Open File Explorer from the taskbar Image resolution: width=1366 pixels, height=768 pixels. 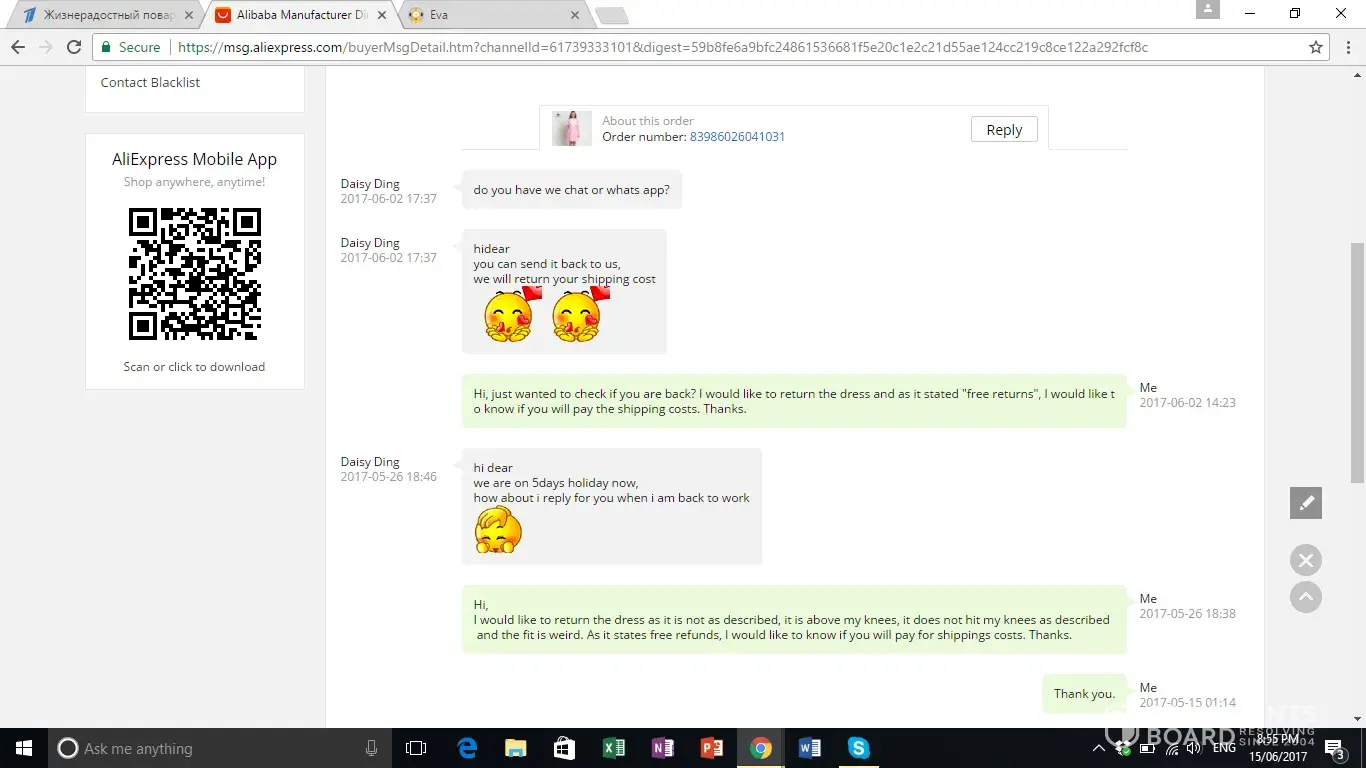516,748
